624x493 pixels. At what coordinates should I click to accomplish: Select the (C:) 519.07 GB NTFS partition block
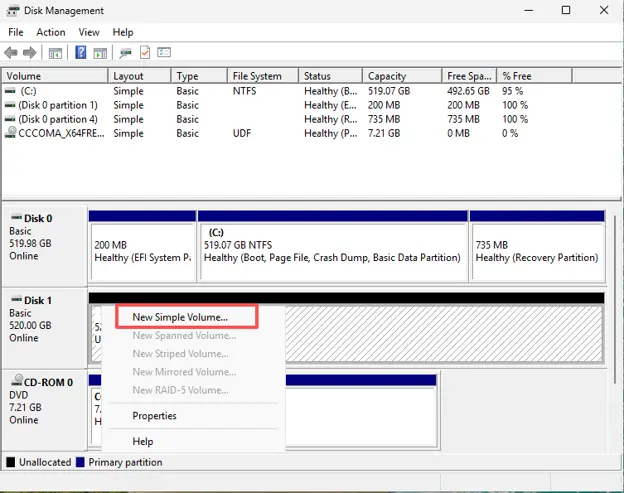pos(333,247)
